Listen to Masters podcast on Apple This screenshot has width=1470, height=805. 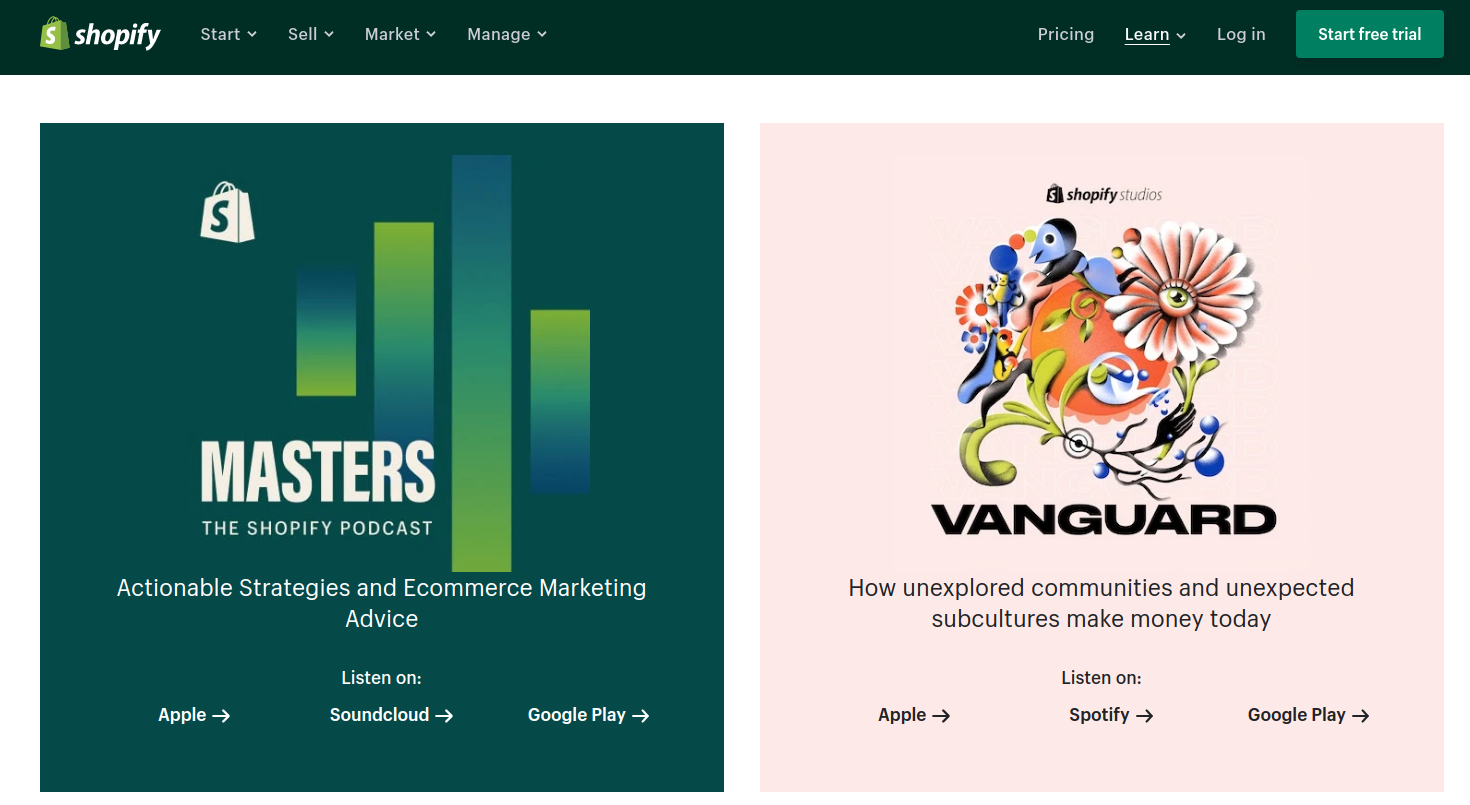(x=194, y=715)
